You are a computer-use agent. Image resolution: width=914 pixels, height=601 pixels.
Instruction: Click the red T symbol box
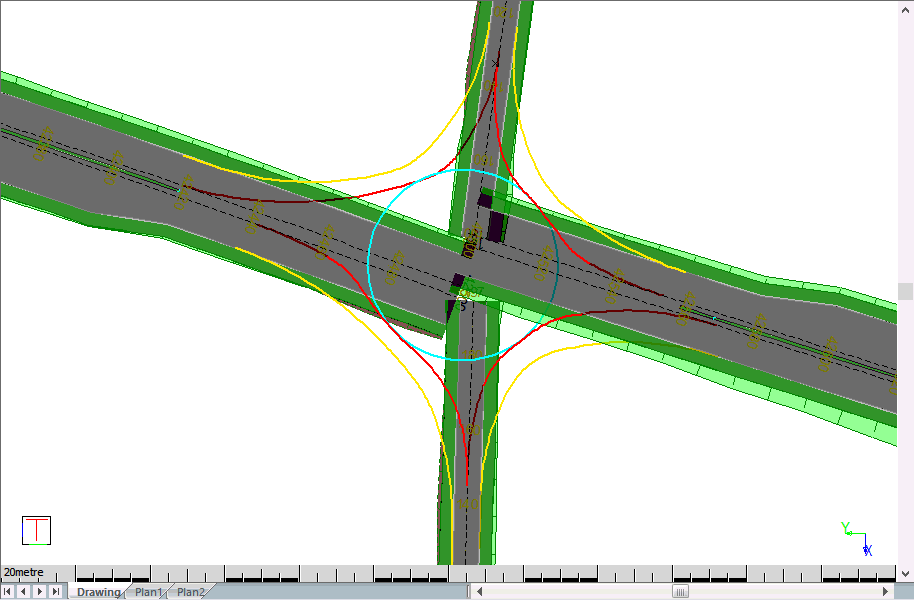pos(36,530)
